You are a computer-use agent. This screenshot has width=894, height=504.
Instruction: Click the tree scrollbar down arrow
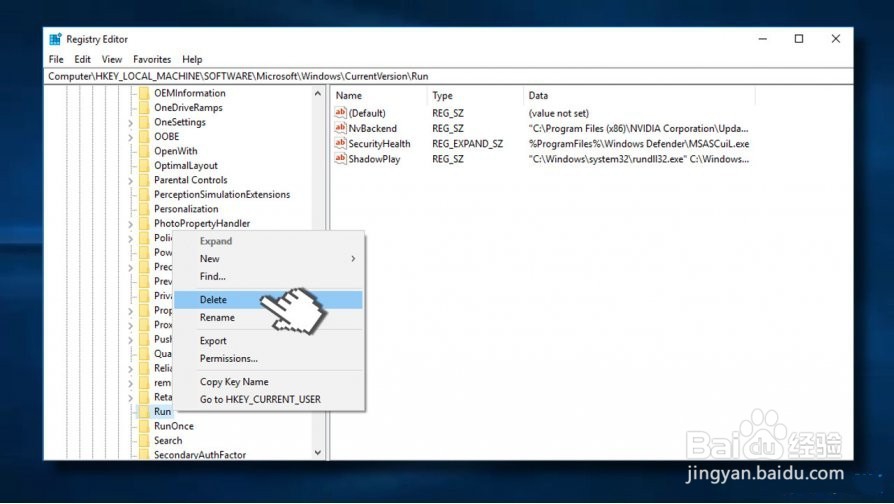[x=318, y=453]
